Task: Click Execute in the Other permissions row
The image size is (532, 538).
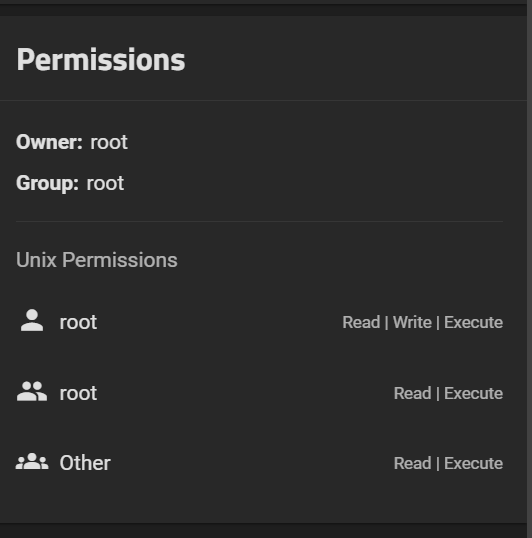Action: coord(473,463)
